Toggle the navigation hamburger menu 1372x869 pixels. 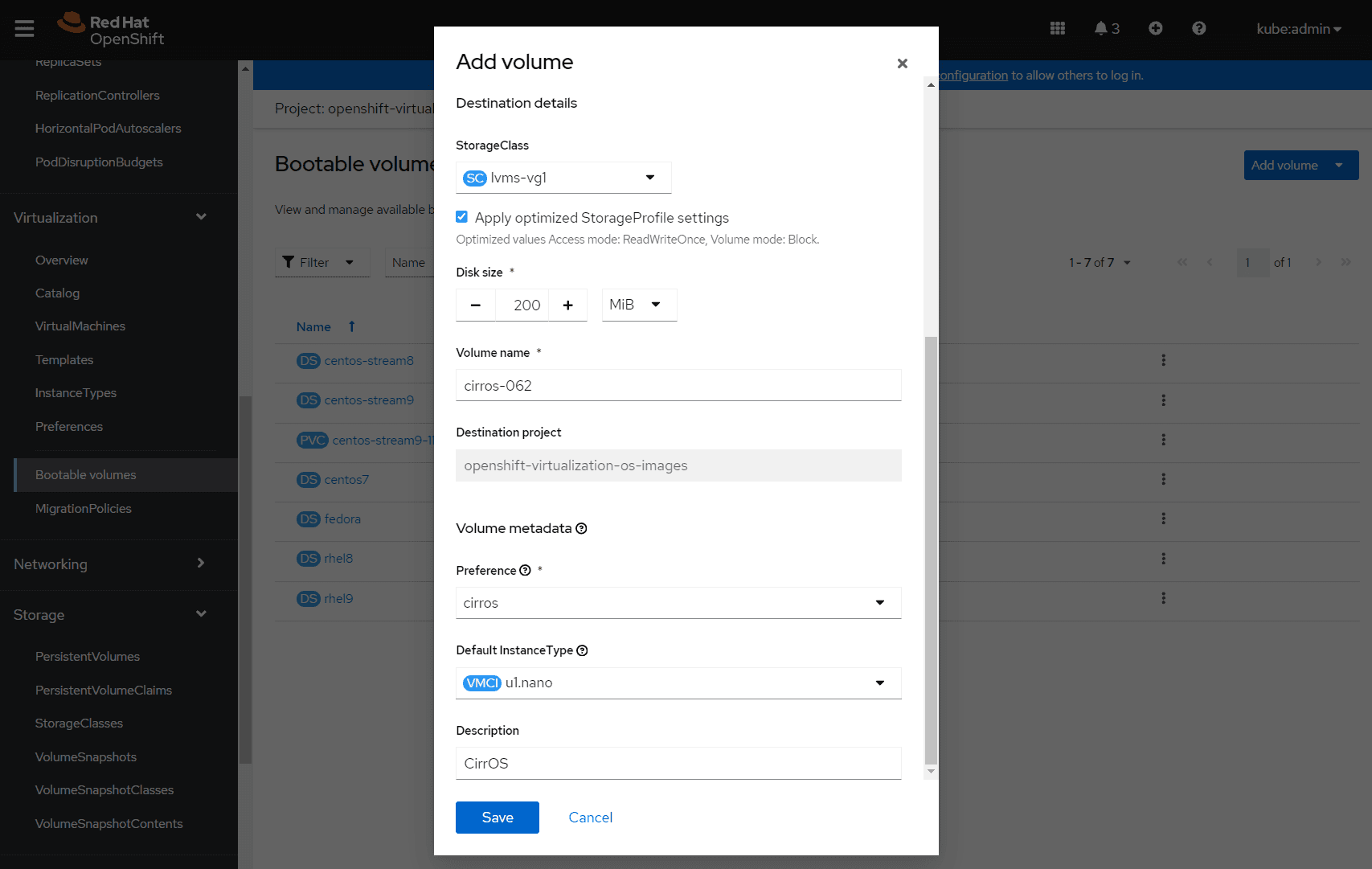pyautogui.click(x=24, y=28)
